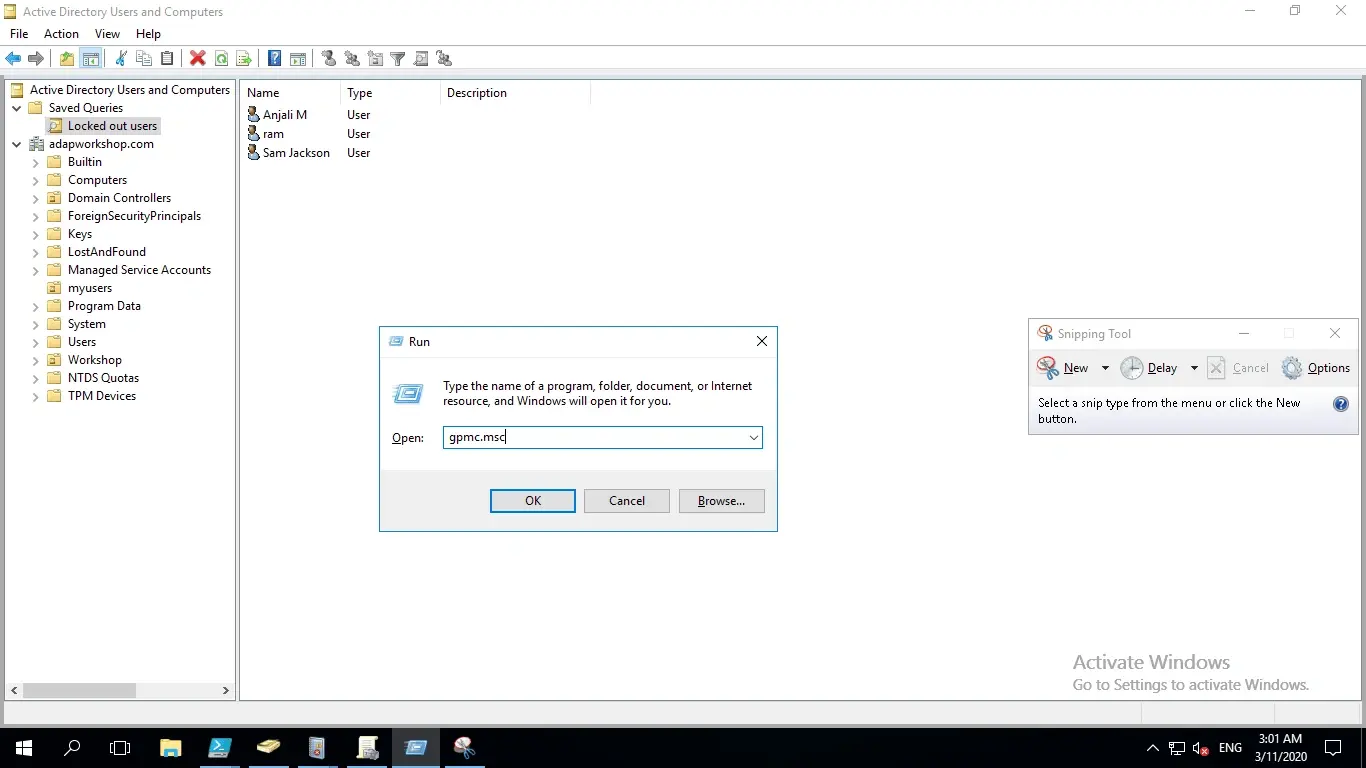Click the Description column header

tap(515, 93)
